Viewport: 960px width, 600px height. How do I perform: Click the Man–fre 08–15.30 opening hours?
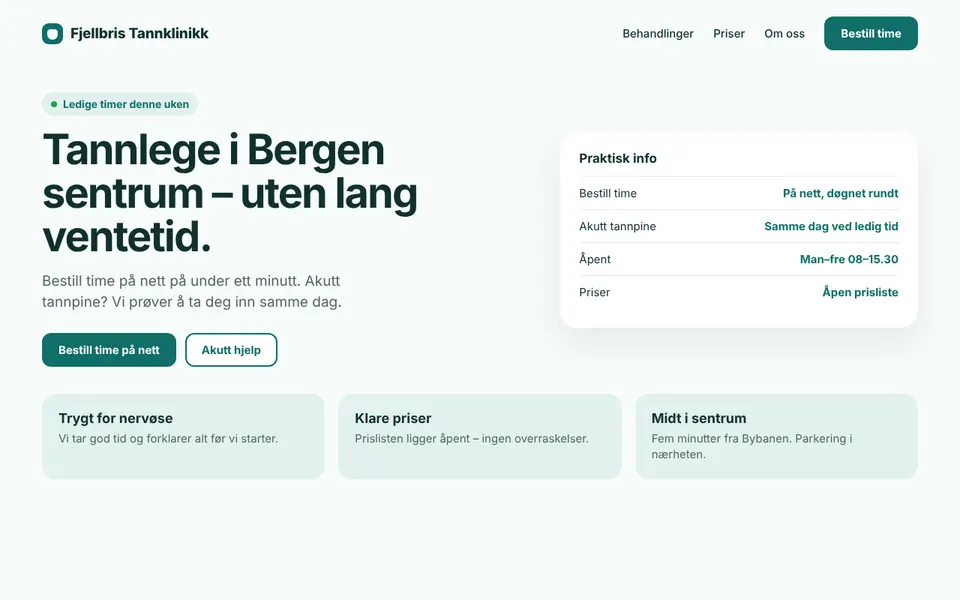click(849, 260)
